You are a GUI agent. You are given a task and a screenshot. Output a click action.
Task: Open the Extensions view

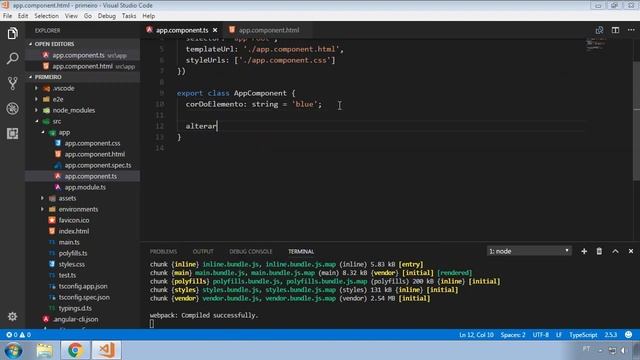pyautogui.click(x=12, y=133)
